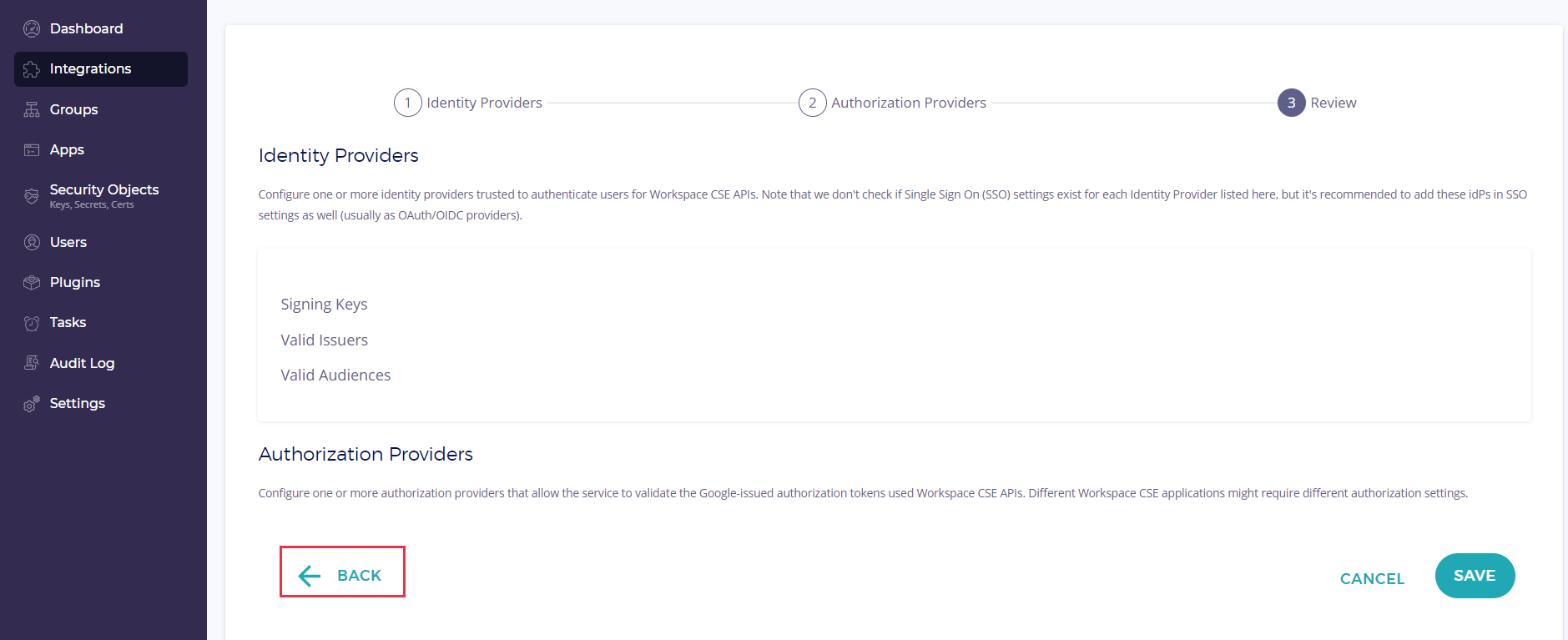
Task: Click the CANCEL link
Action: (x=1372, y=578)
